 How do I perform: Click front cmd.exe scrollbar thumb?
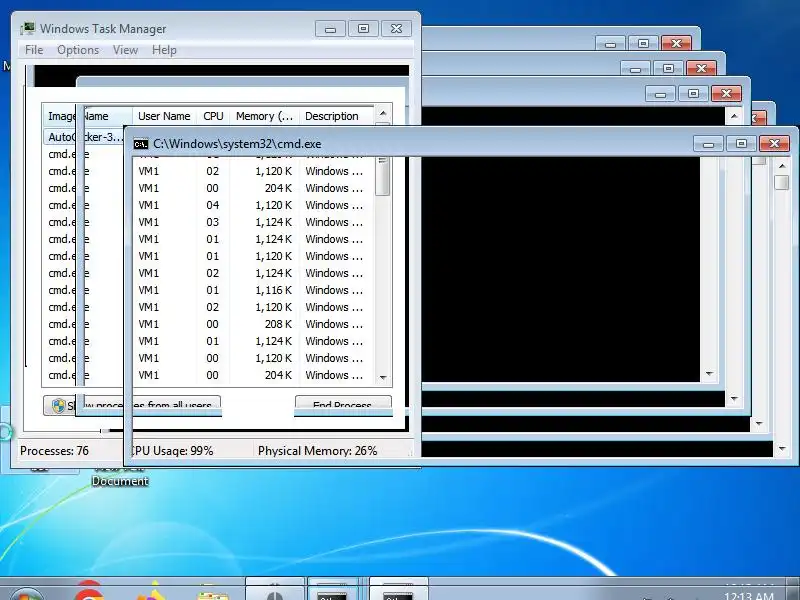(782, 182)
